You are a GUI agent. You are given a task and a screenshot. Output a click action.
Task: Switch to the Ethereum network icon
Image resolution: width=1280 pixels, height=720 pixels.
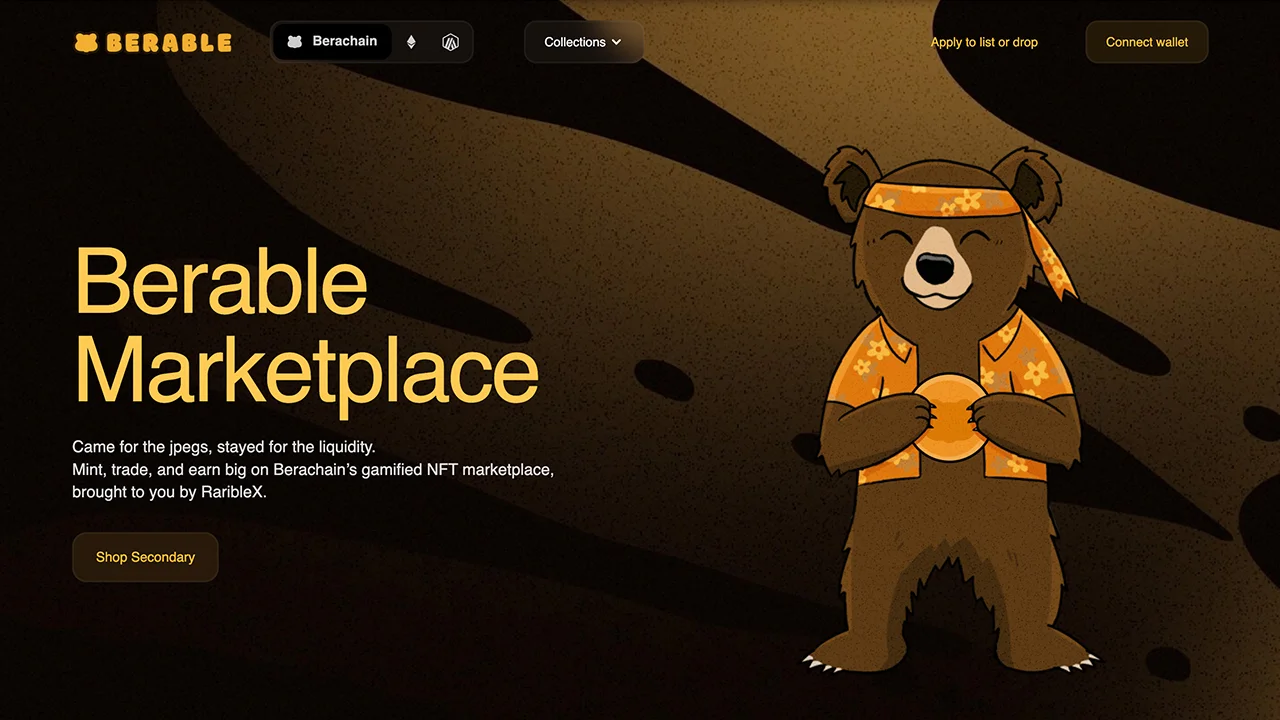[411, 42]
